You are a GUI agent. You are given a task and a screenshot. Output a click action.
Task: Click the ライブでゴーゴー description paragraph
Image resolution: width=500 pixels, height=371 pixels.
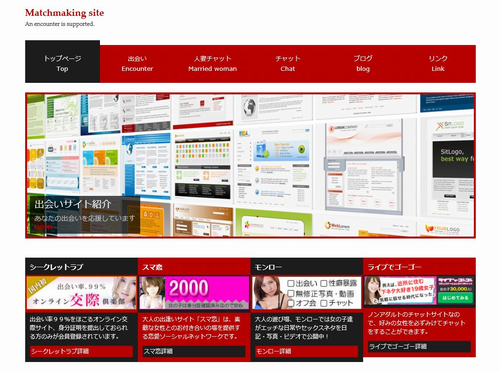(x=417, y=323)
